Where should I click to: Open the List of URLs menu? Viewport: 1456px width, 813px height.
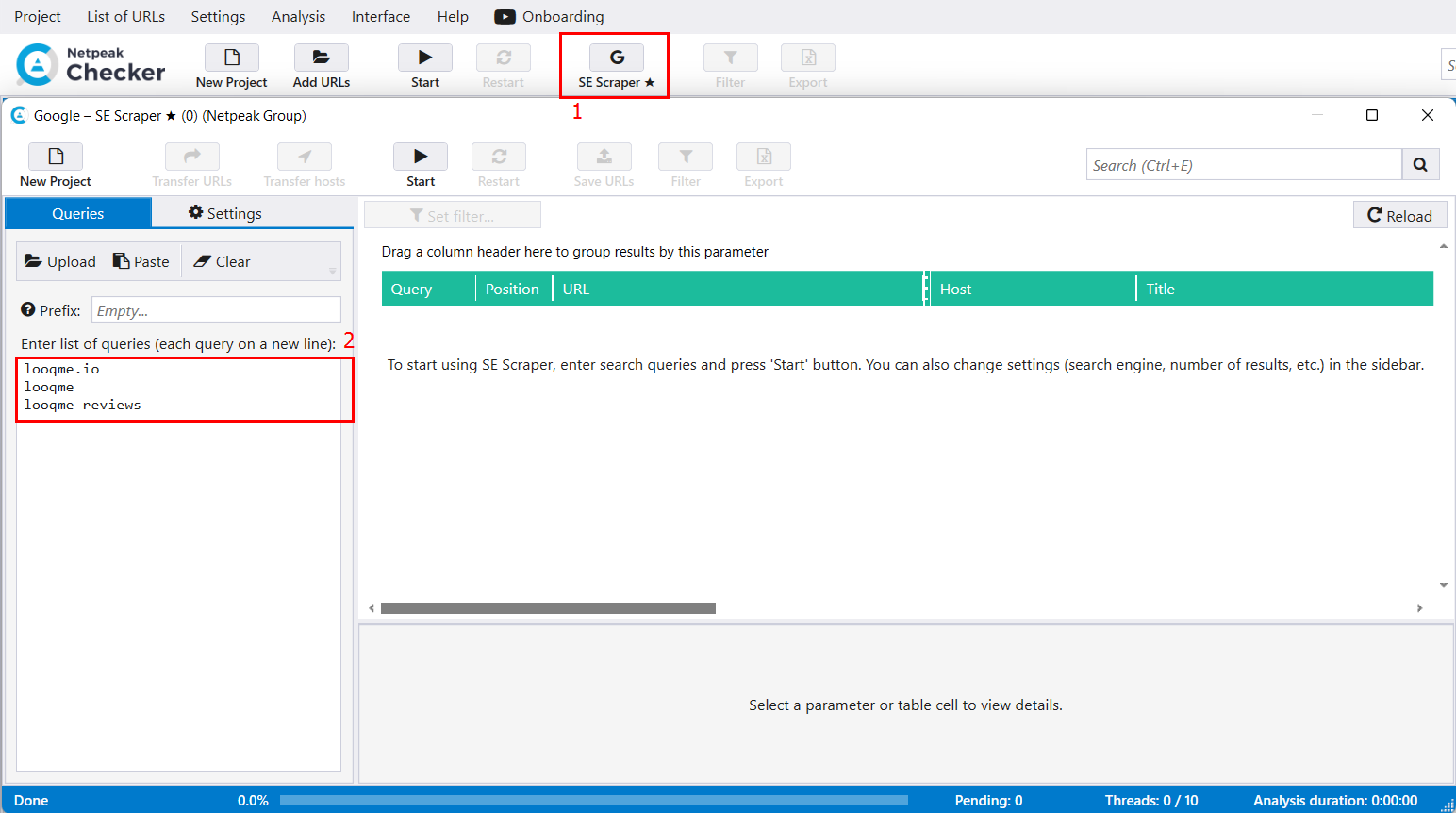(x=125, y=16)
